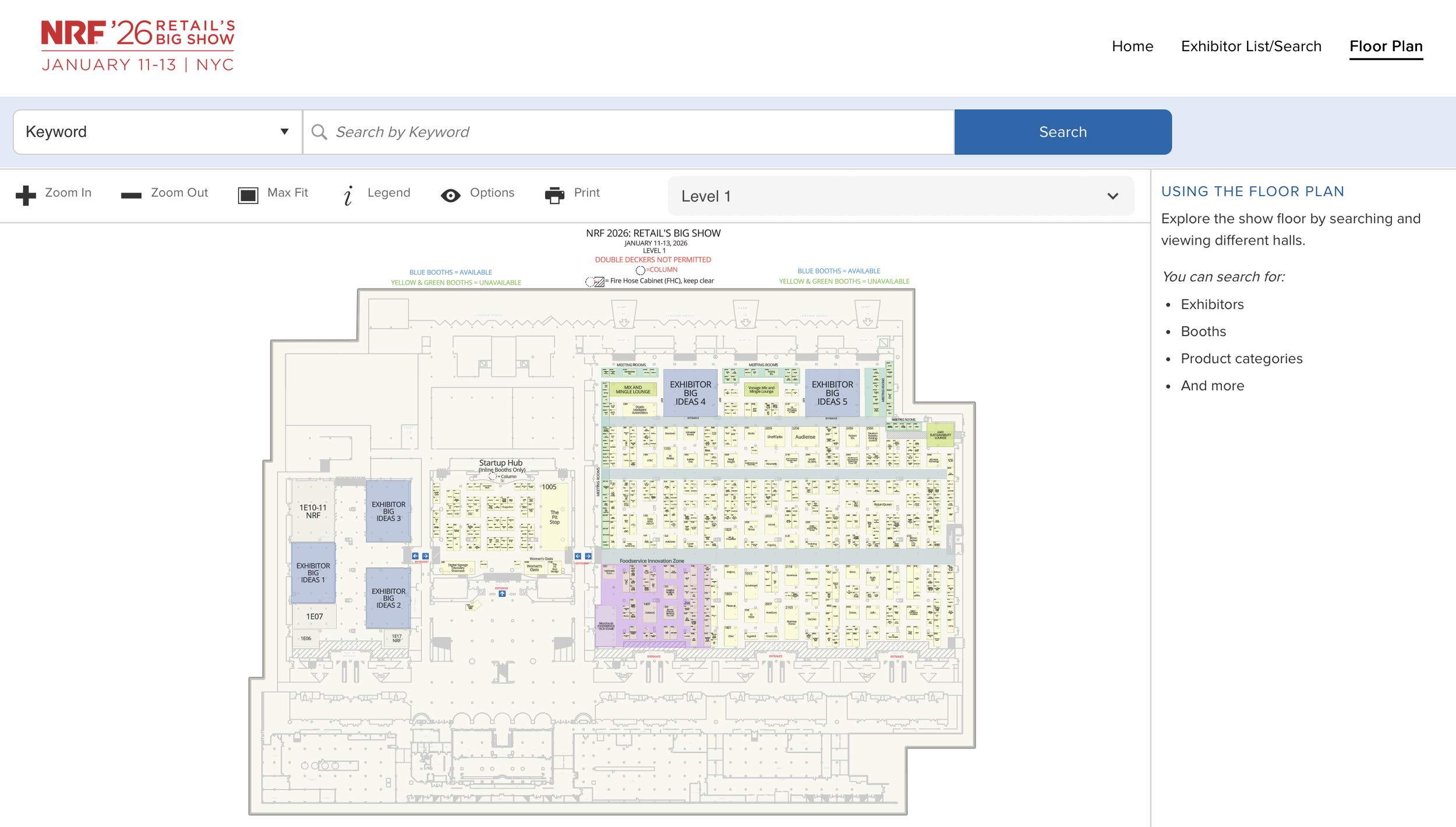Select Exhibitor Big Ideas 4 booth
The image size is (1456, 827).
[x=690, y=393]
